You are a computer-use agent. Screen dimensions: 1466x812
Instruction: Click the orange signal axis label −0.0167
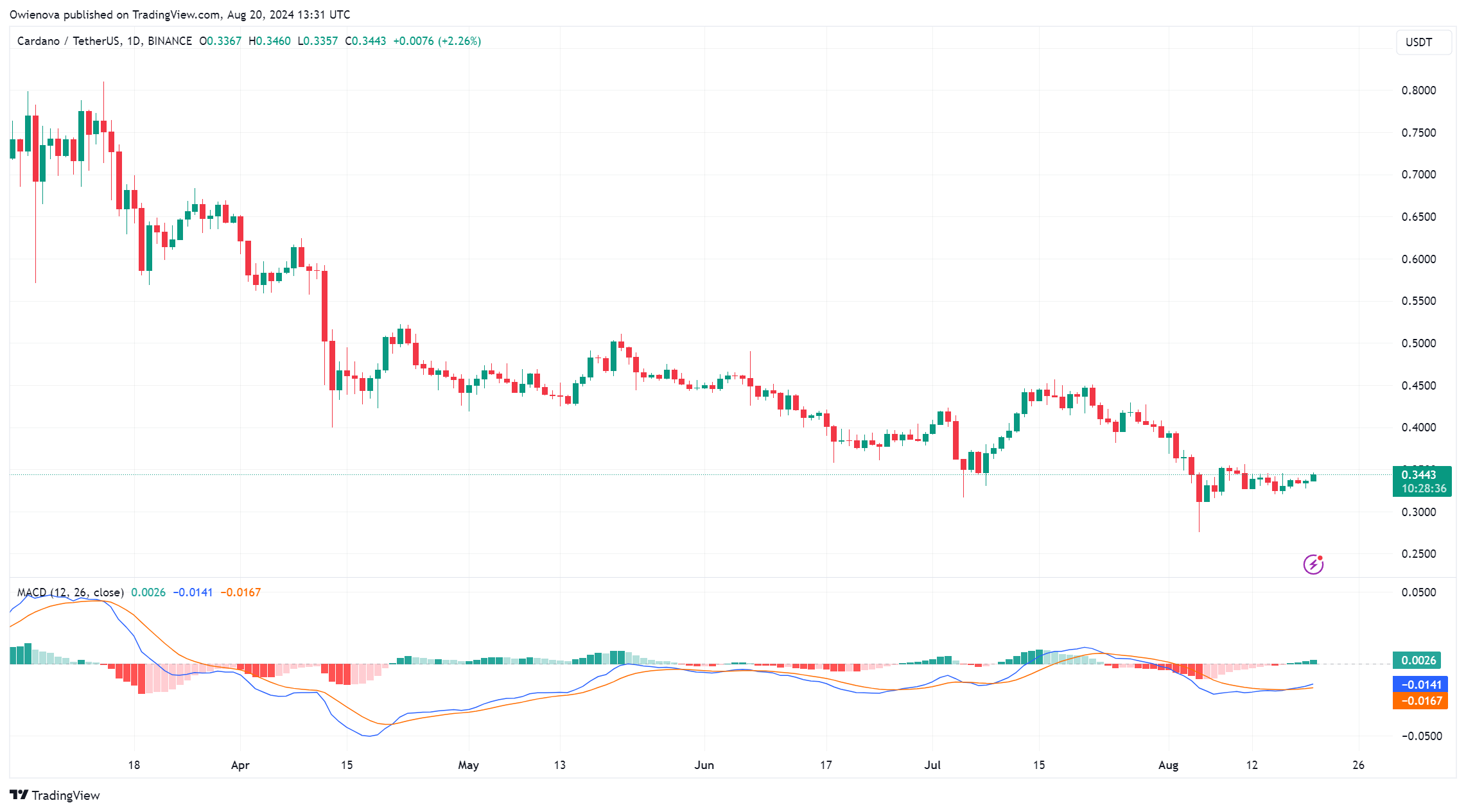tap(1420, 701)
